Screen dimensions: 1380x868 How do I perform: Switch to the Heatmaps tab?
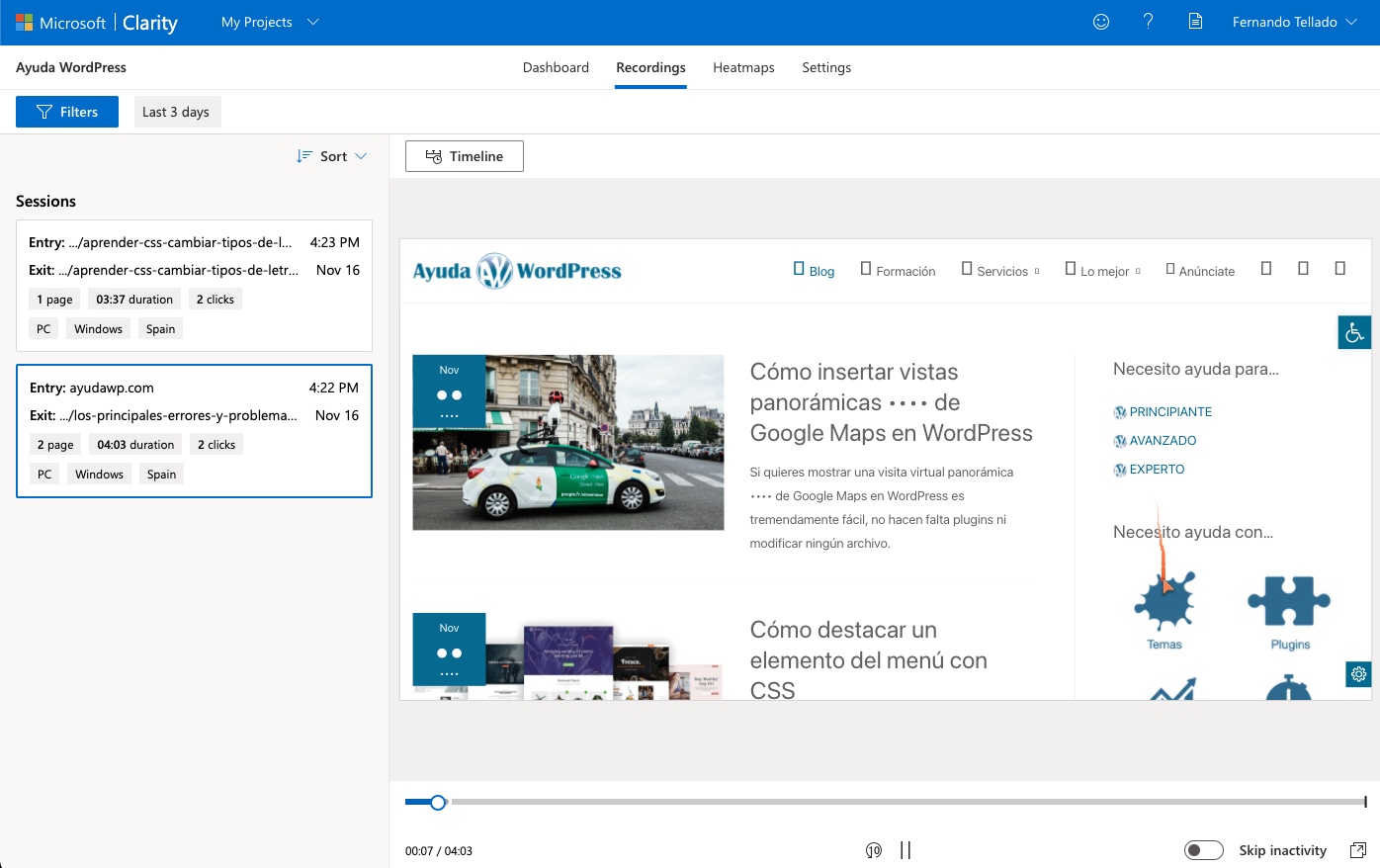(x=743, y=67)
